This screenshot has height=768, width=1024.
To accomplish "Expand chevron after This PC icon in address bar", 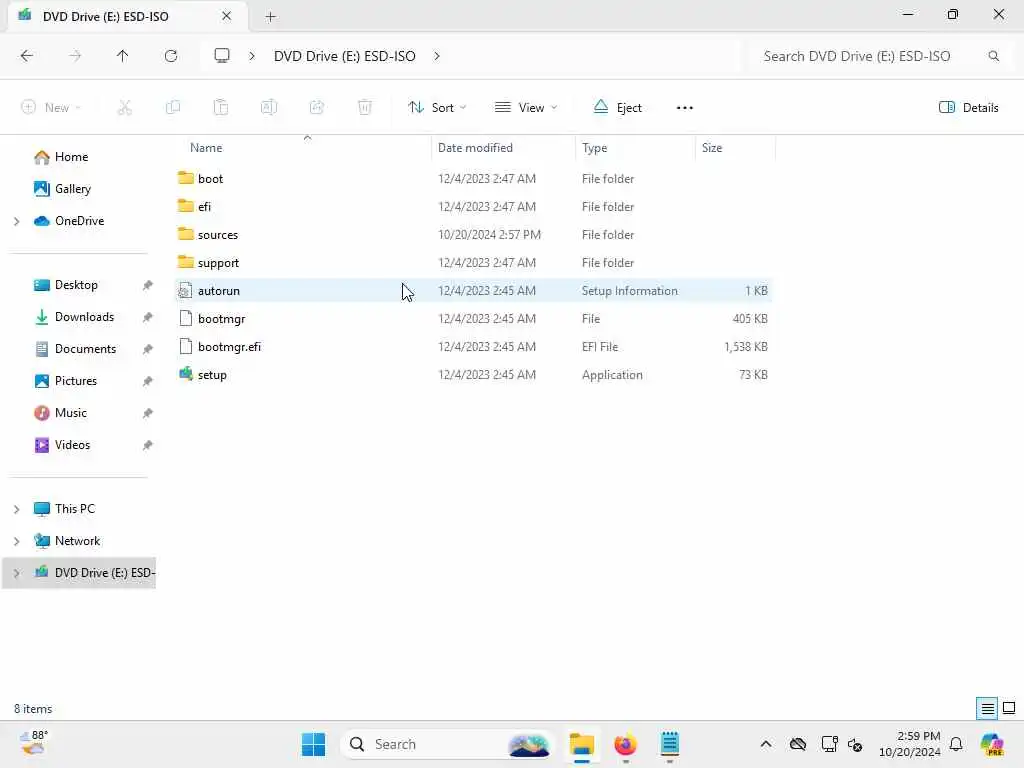I will [x=252, y=56].
